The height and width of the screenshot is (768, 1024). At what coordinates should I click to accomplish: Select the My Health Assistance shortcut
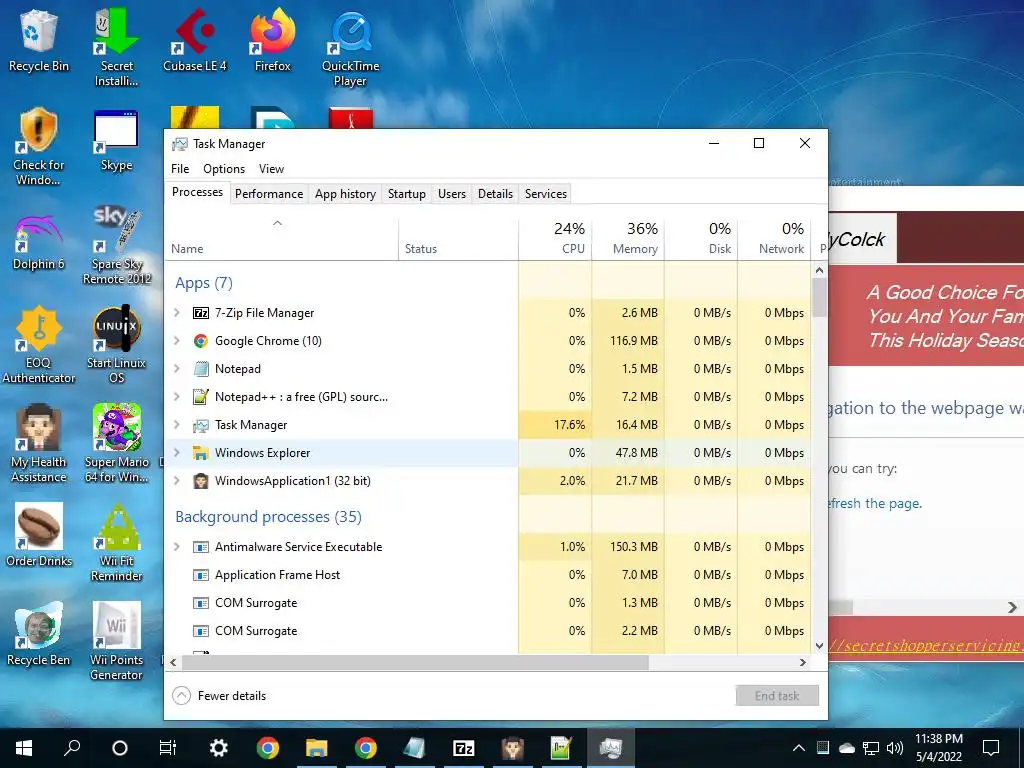(x=39, y=443)
